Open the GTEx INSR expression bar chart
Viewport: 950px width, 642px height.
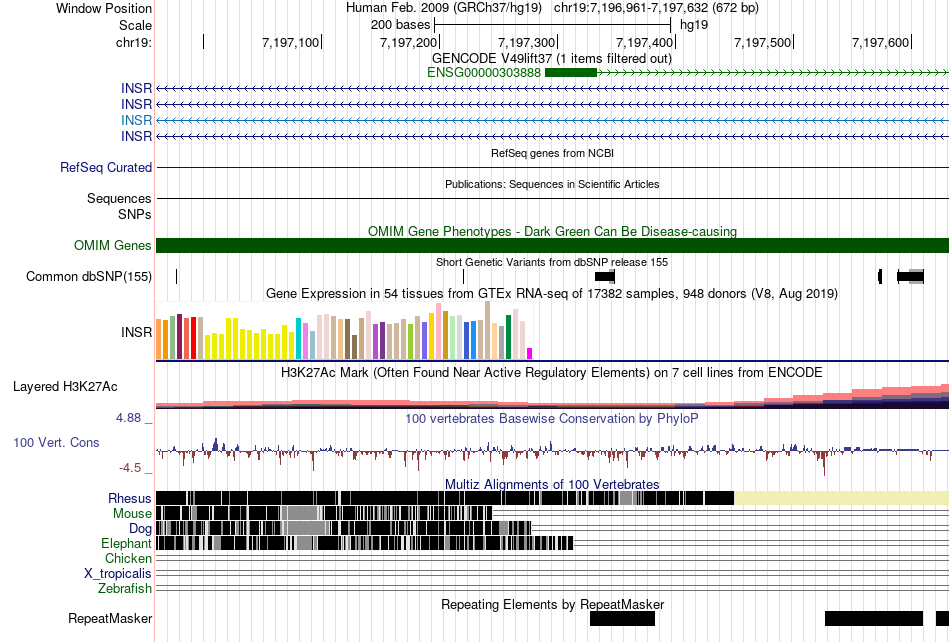pyautogui.click(x=344, y=331)
